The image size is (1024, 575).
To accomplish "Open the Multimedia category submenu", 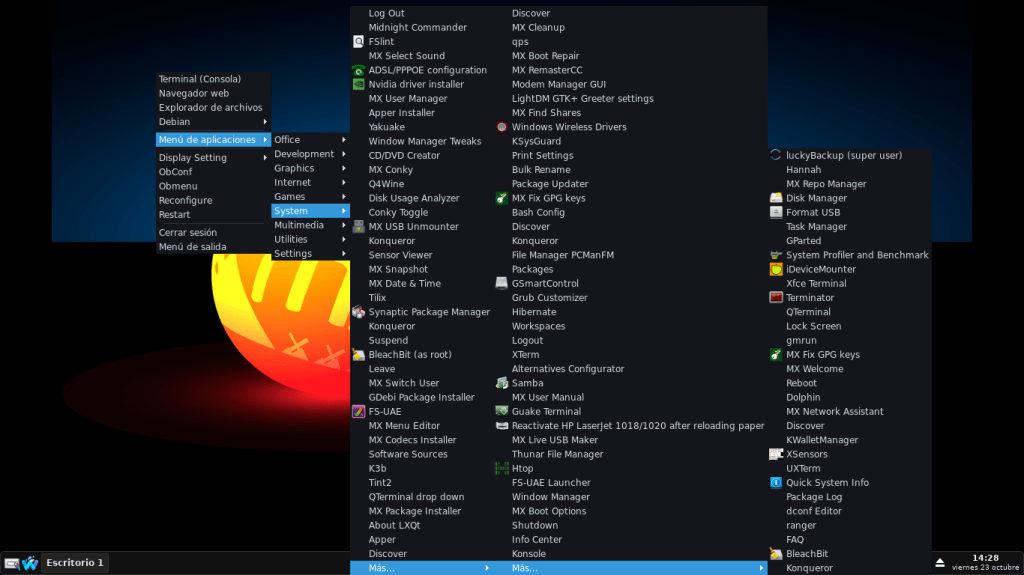I will point(311,225).
